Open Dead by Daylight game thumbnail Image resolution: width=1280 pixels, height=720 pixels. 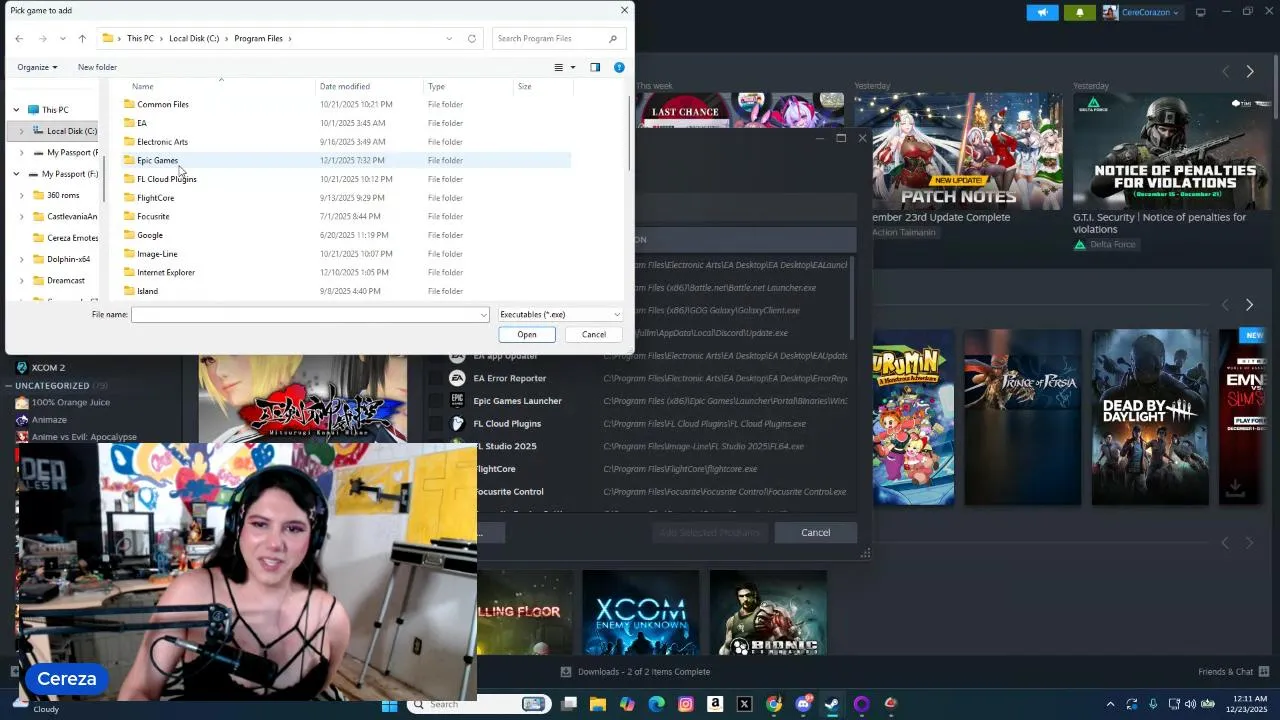[x=1150, y=416]
